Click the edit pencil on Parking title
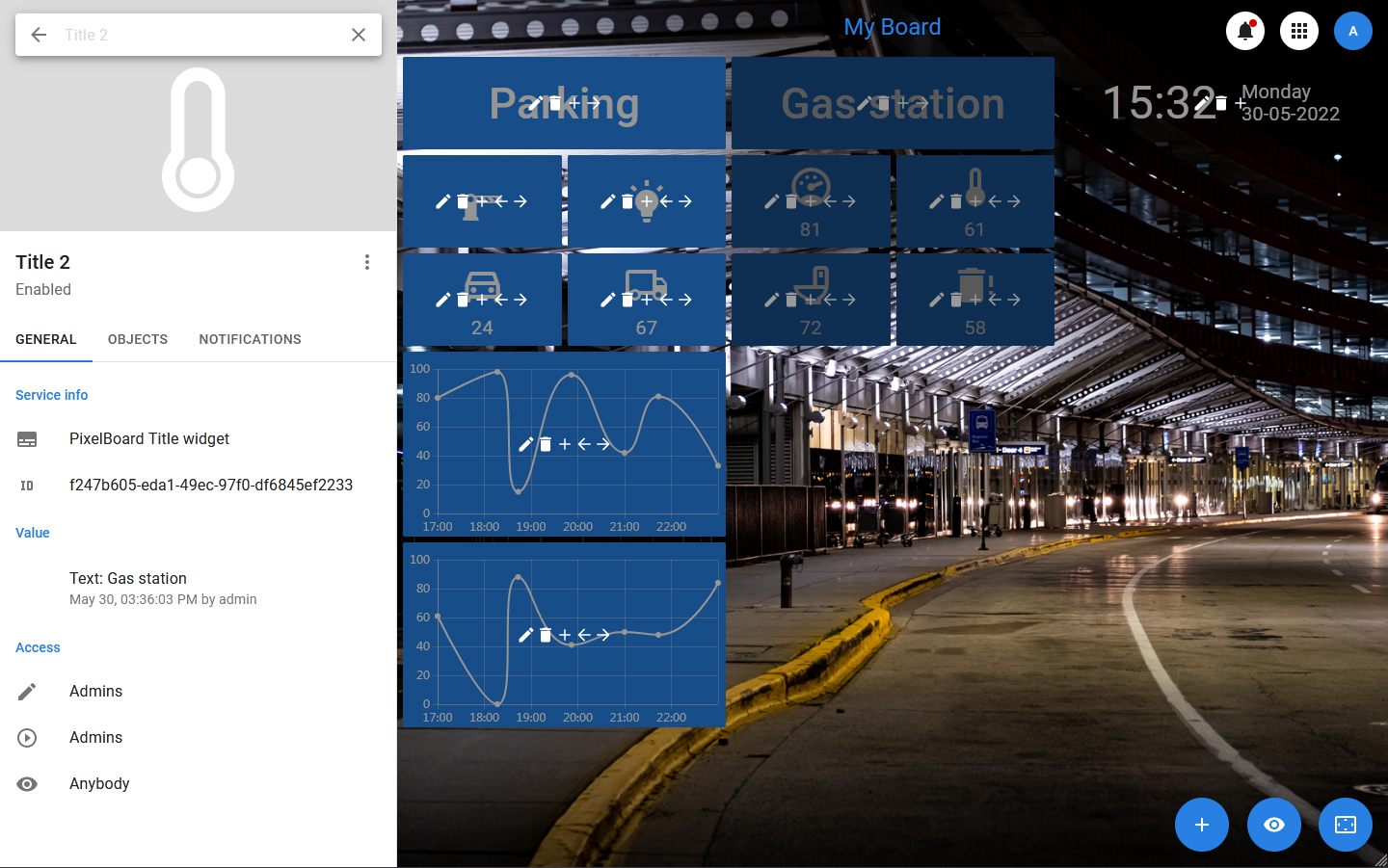Screen dimensions: 1388x868 point(536,103)
